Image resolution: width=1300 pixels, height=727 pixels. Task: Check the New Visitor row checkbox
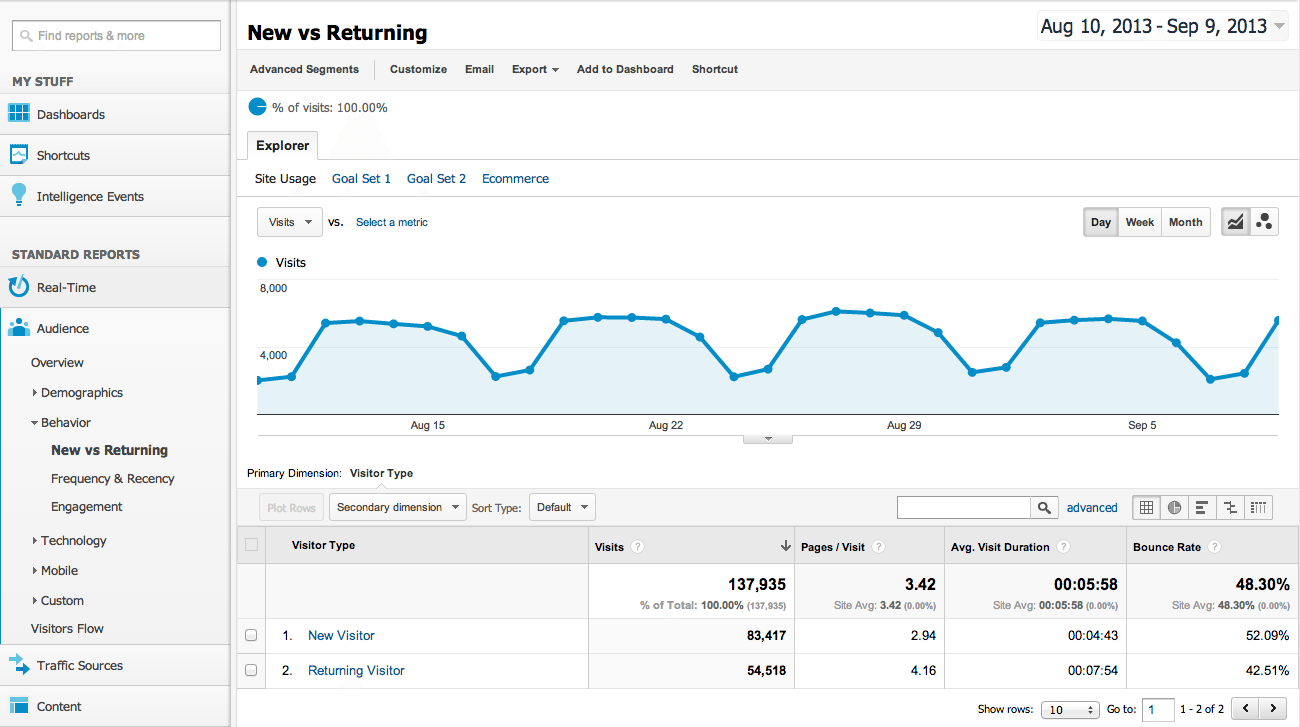coord(251,635)
